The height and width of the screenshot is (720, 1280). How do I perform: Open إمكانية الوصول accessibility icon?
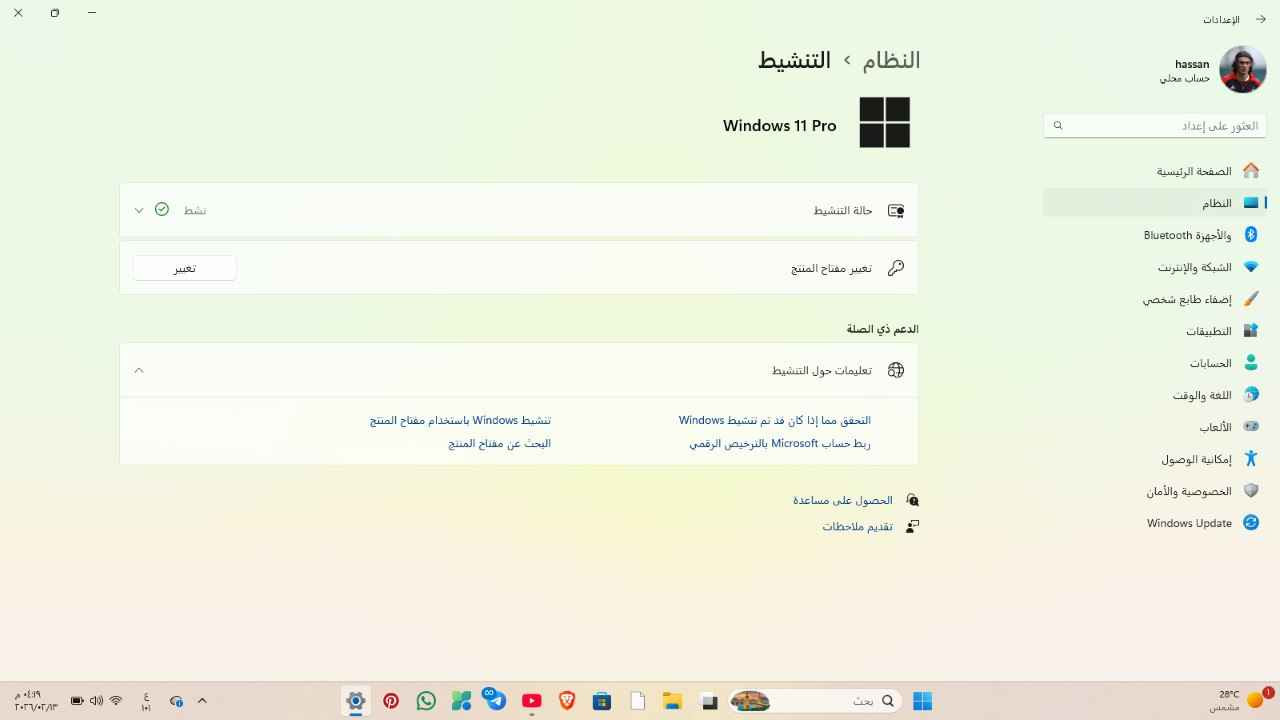(x=1250, y=459)
